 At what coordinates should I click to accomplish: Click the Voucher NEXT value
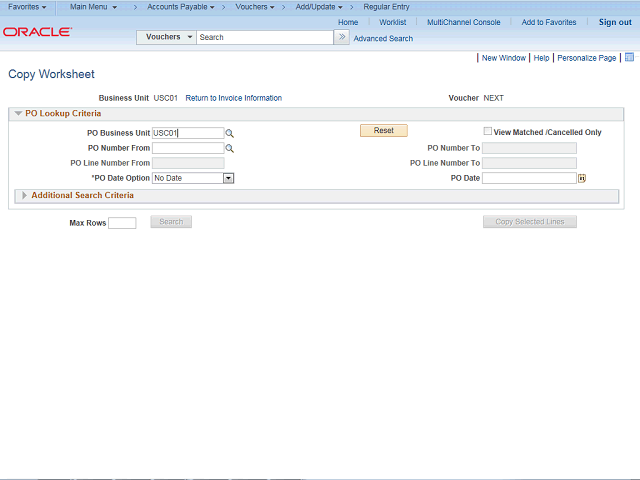493,98
